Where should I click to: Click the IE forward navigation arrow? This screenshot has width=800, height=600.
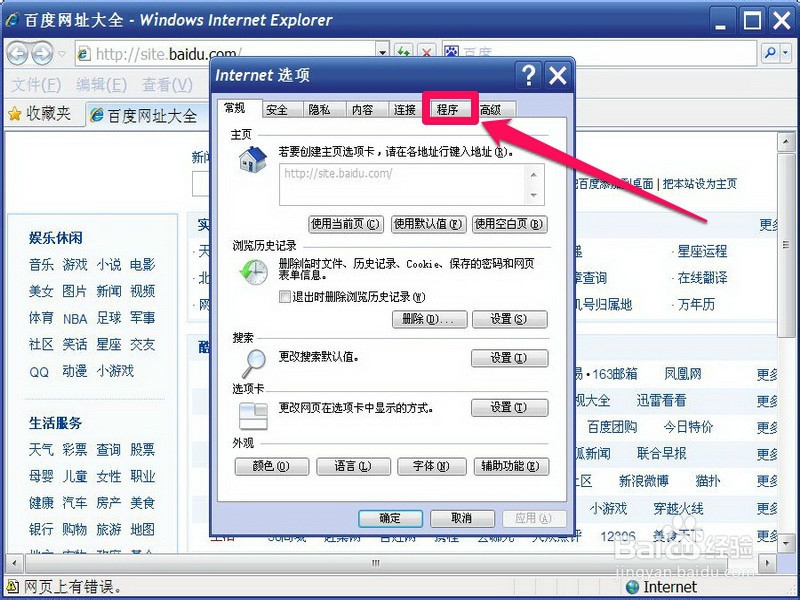pyautogui.click(x=42, y=53)
